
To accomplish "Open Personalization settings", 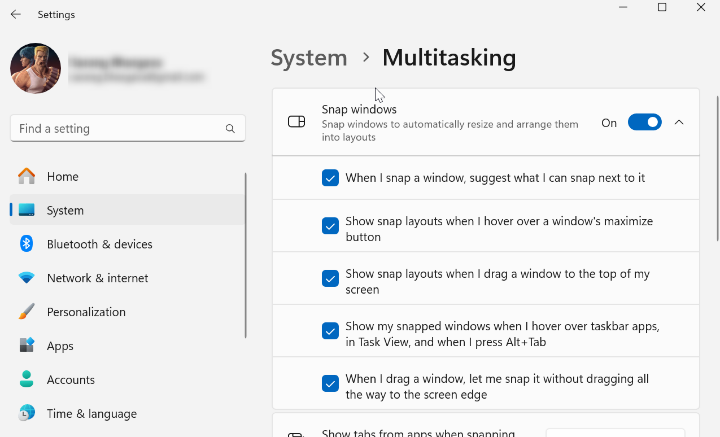I will tap(127, 312).
